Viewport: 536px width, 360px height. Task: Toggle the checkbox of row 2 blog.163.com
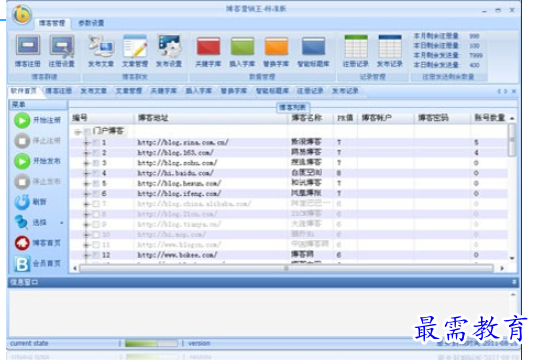point(96,152)
